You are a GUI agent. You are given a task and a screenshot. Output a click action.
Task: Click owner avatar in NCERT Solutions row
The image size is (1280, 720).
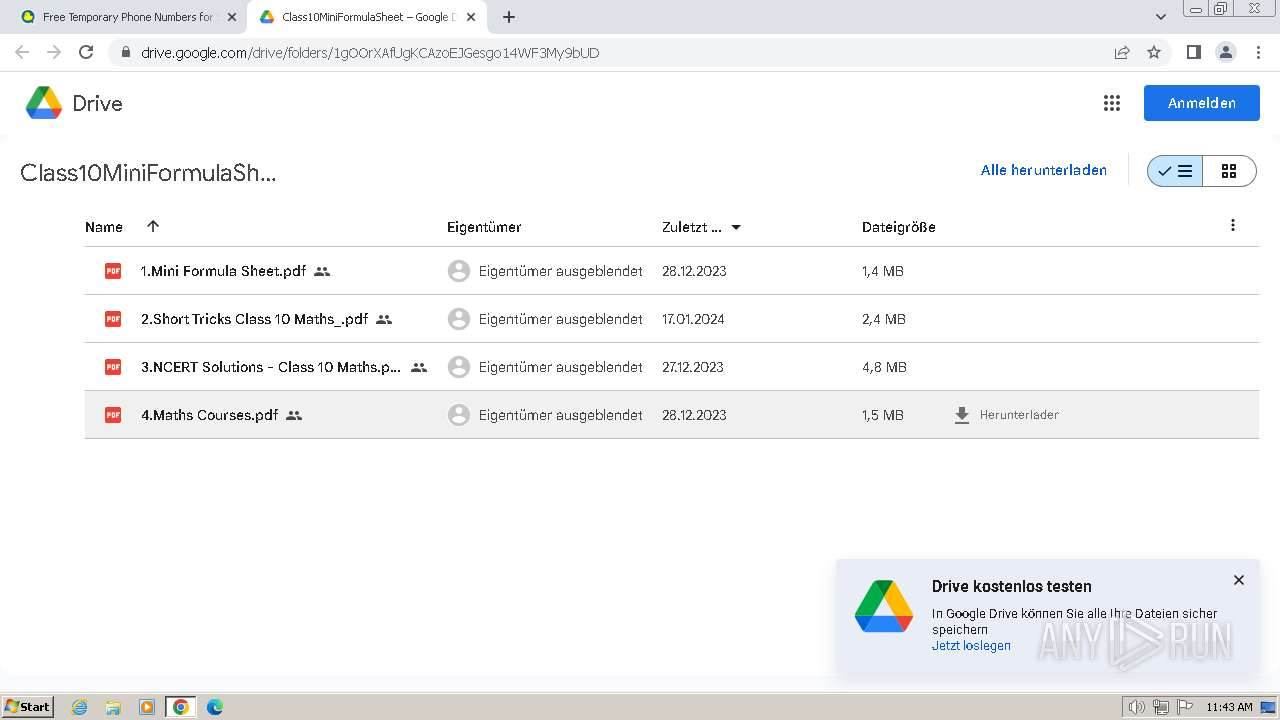[x=459, y=367]
